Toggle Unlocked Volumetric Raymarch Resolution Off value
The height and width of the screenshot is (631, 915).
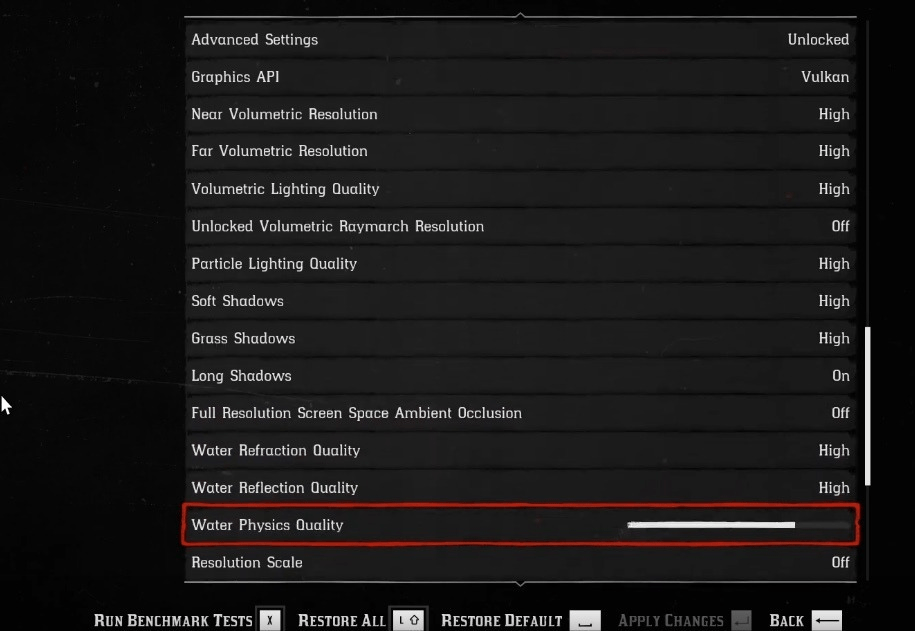[x=840, y=226]
